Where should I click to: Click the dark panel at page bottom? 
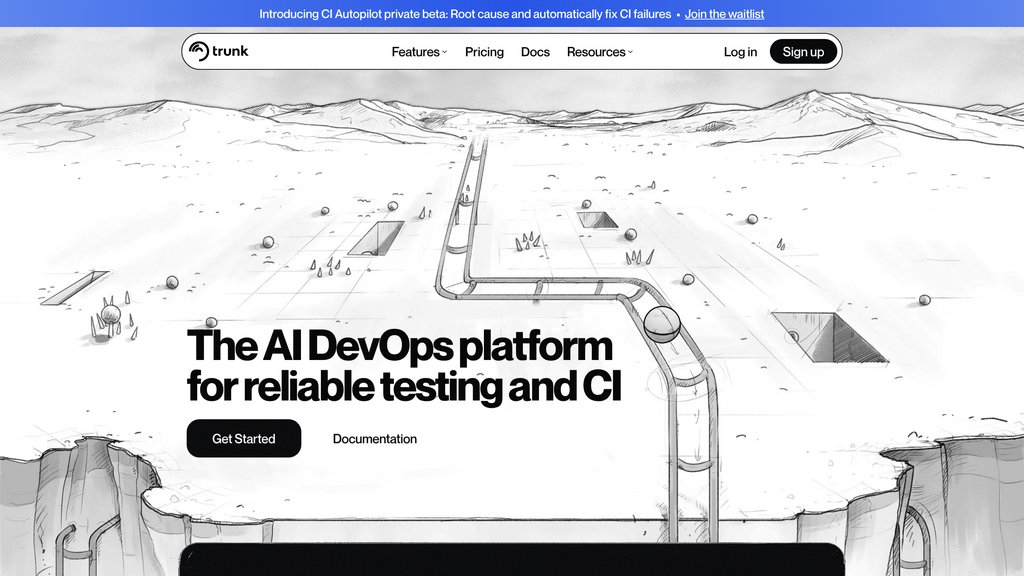pyautogui.click(x=512, y=559)
